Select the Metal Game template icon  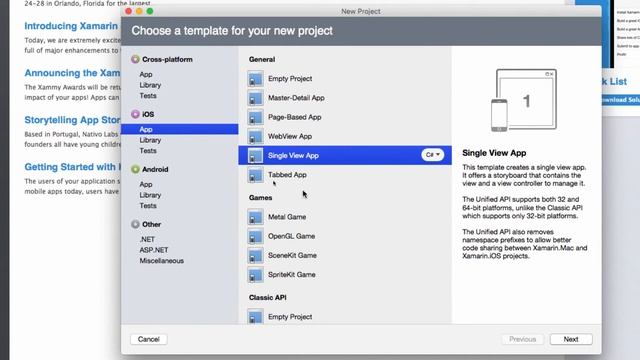coord(256,217)
